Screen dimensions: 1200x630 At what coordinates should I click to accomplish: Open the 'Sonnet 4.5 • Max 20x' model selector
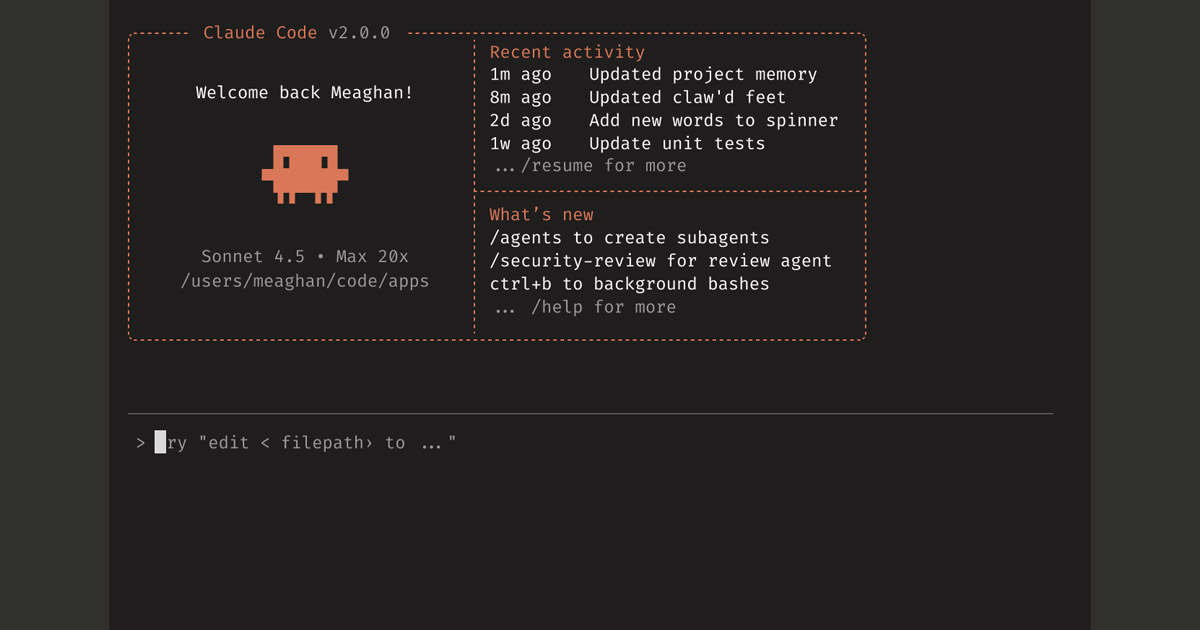[x=304, y=256]
